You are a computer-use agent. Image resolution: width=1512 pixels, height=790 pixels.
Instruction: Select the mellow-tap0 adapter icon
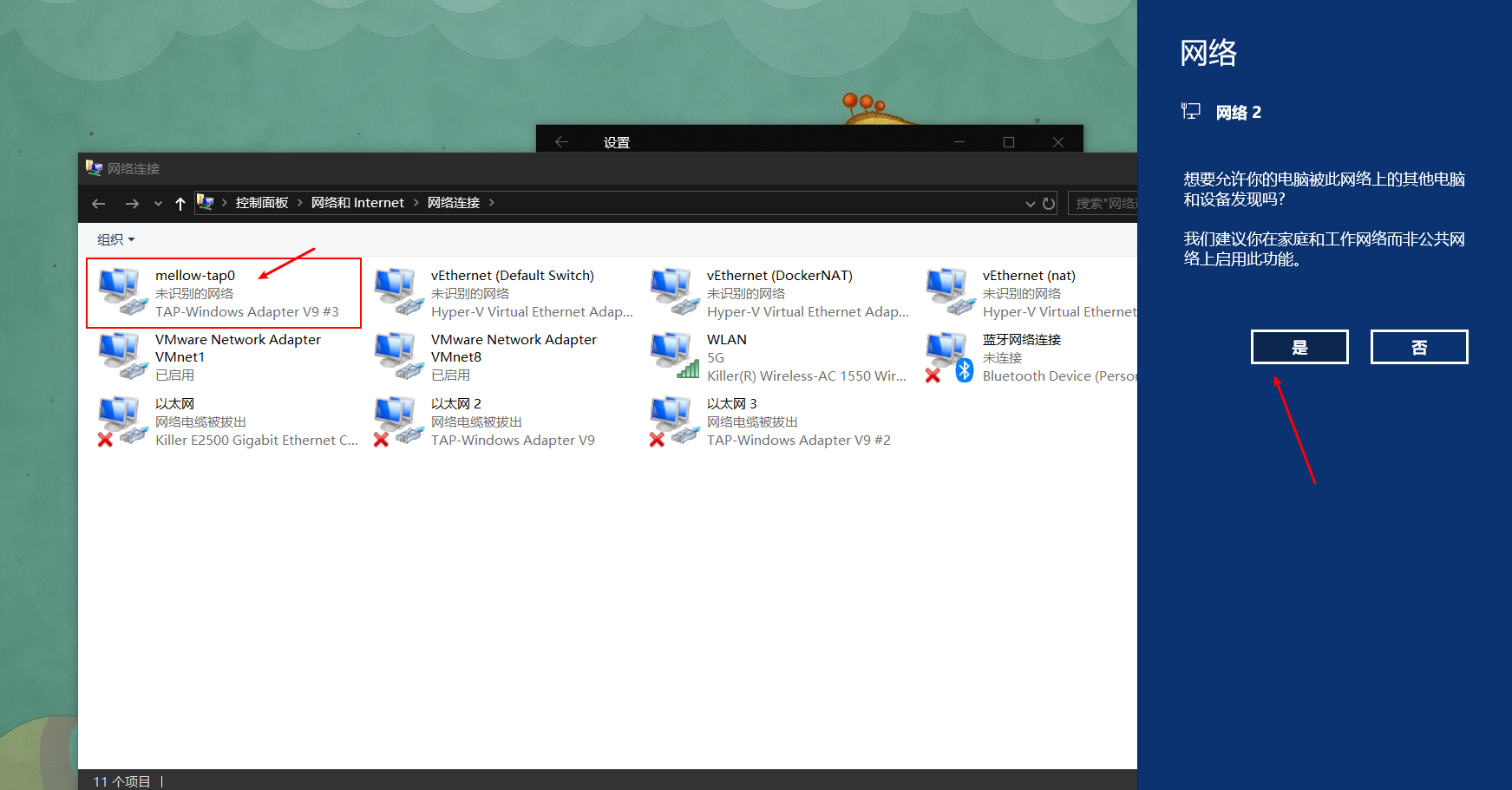click(x=121, y=291)
